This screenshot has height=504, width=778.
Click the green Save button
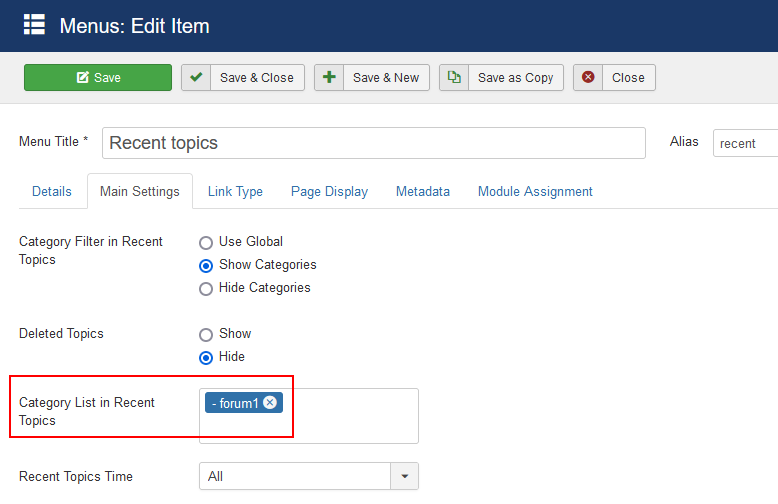click(98, 78)
